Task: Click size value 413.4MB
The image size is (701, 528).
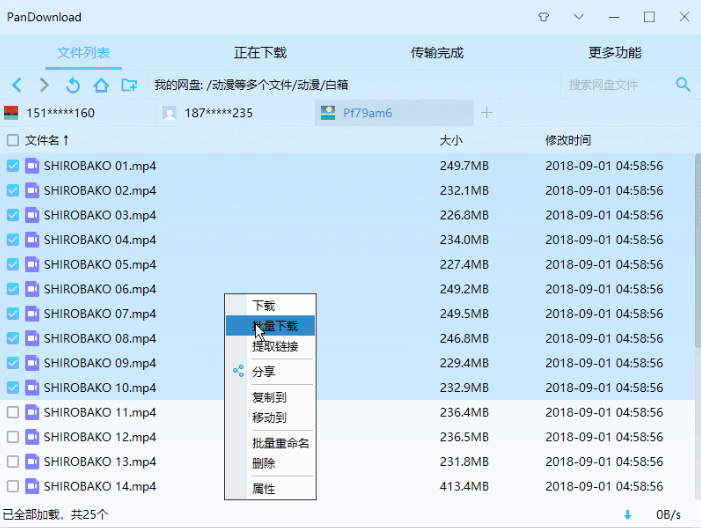Action: [x=464, y=486]
